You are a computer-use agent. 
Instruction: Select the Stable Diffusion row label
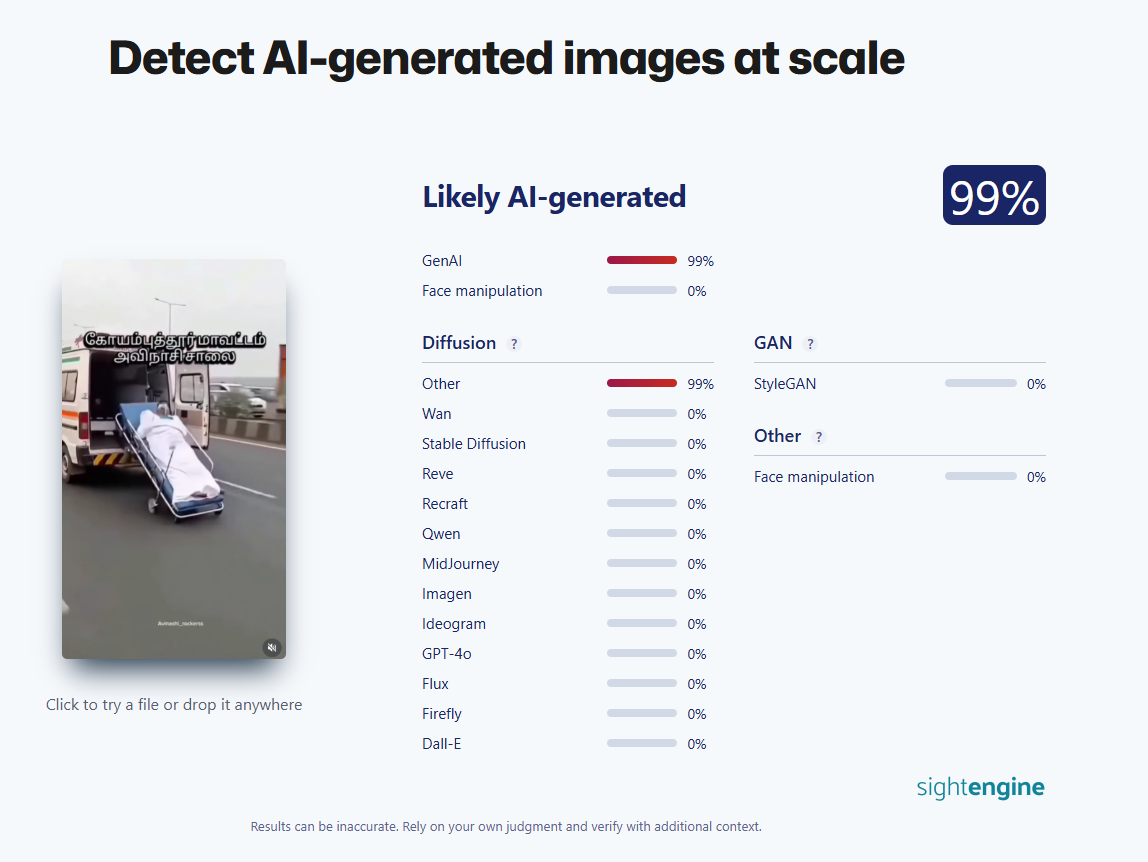tap(474, 444)
